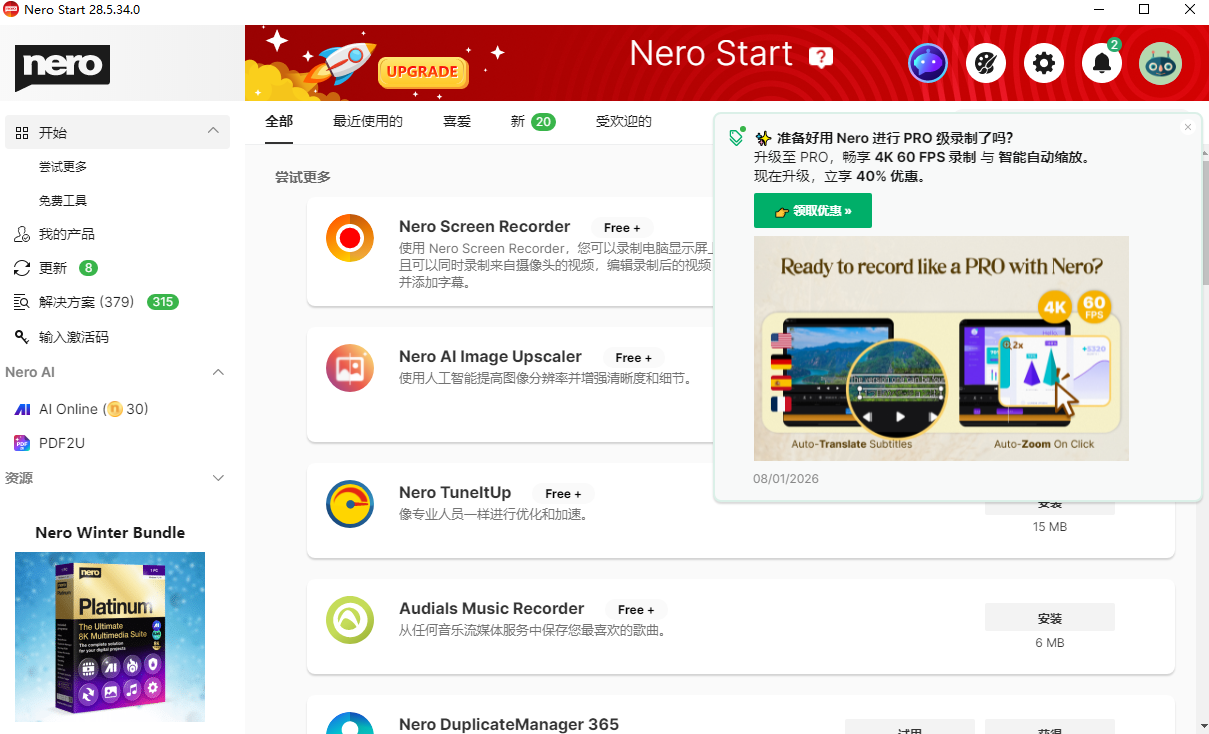Click the Audials Music Recorder title
This screenshot has width=1209, height=734.
point(491,608)
